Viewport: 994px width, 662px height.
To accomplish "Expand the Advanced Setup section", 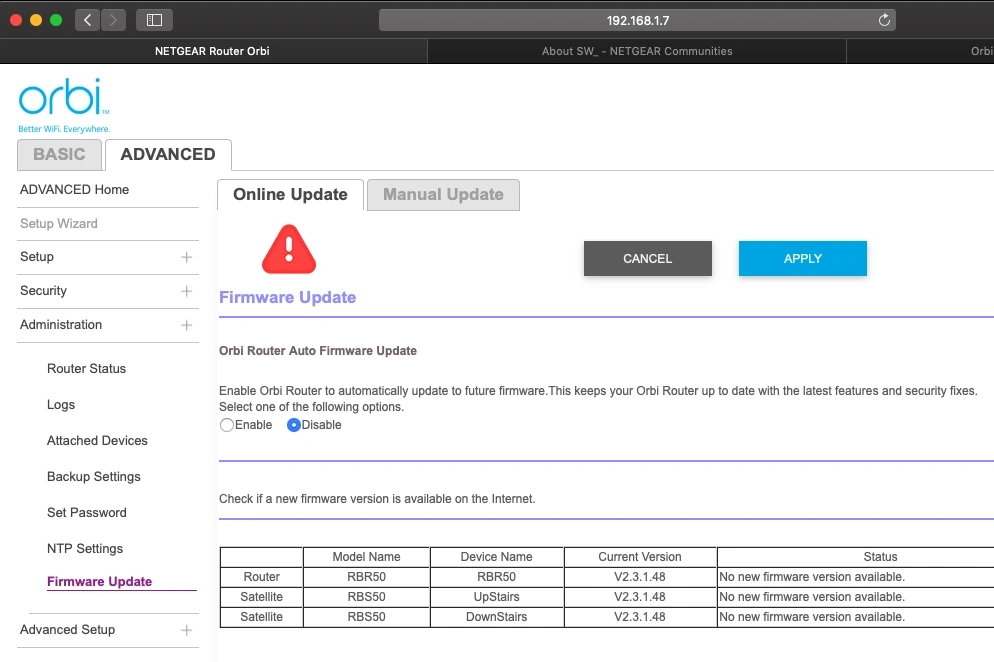I will (186, 630).
